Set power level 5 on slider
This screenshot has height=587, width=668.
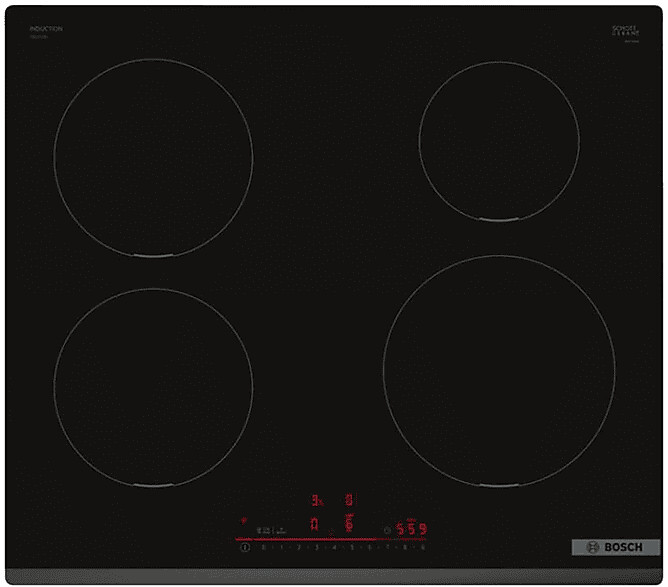pos(352,548)
